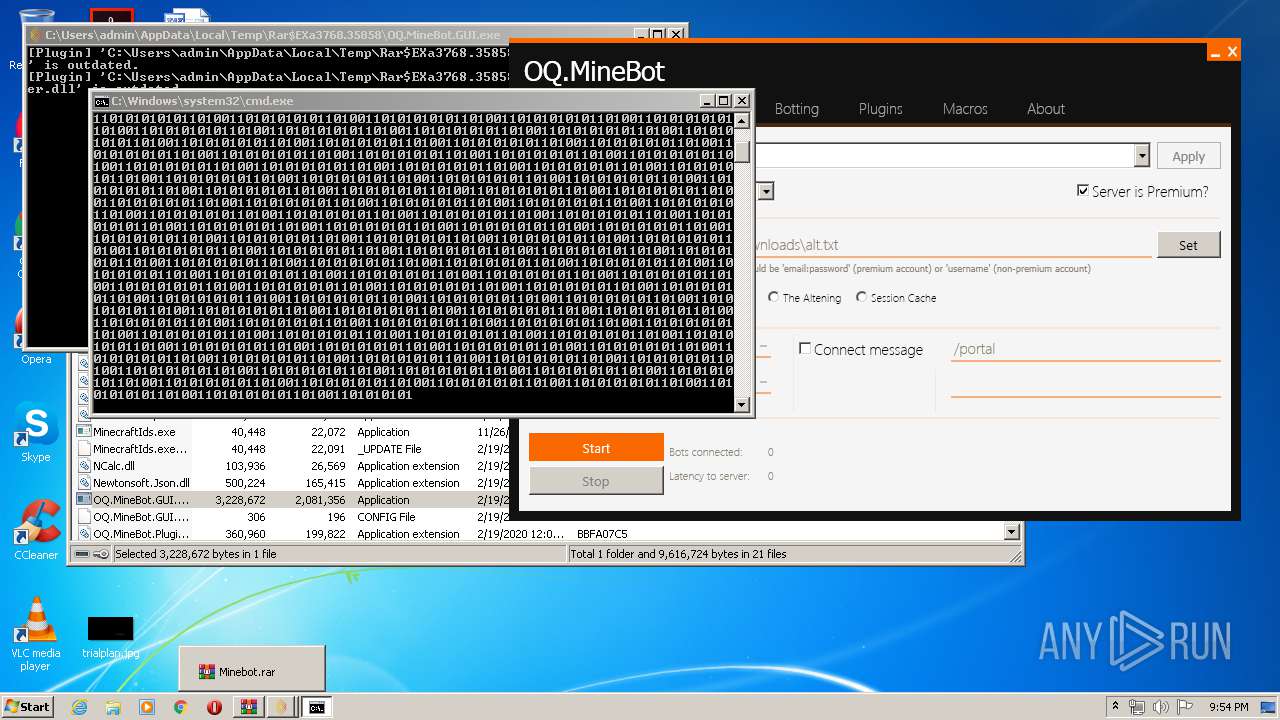Open network tray icon

pyautogui.click(x=1137, y=707)
